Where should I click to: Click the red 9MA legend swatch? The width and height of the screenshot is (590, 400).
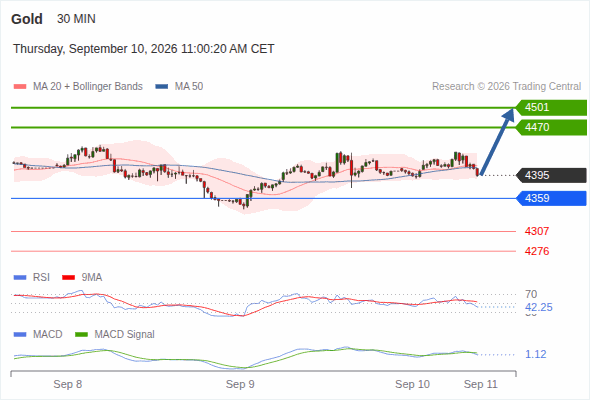point(68,278)
